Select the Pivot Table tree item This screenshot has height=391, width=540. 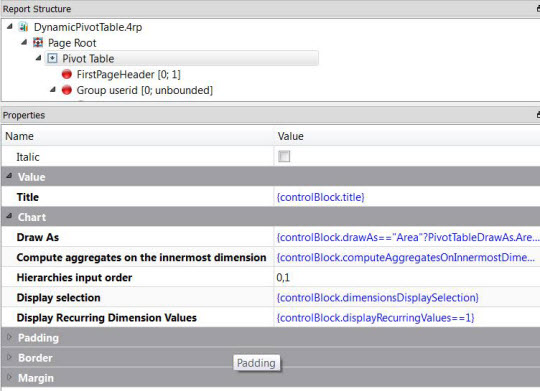click(88, 59)
